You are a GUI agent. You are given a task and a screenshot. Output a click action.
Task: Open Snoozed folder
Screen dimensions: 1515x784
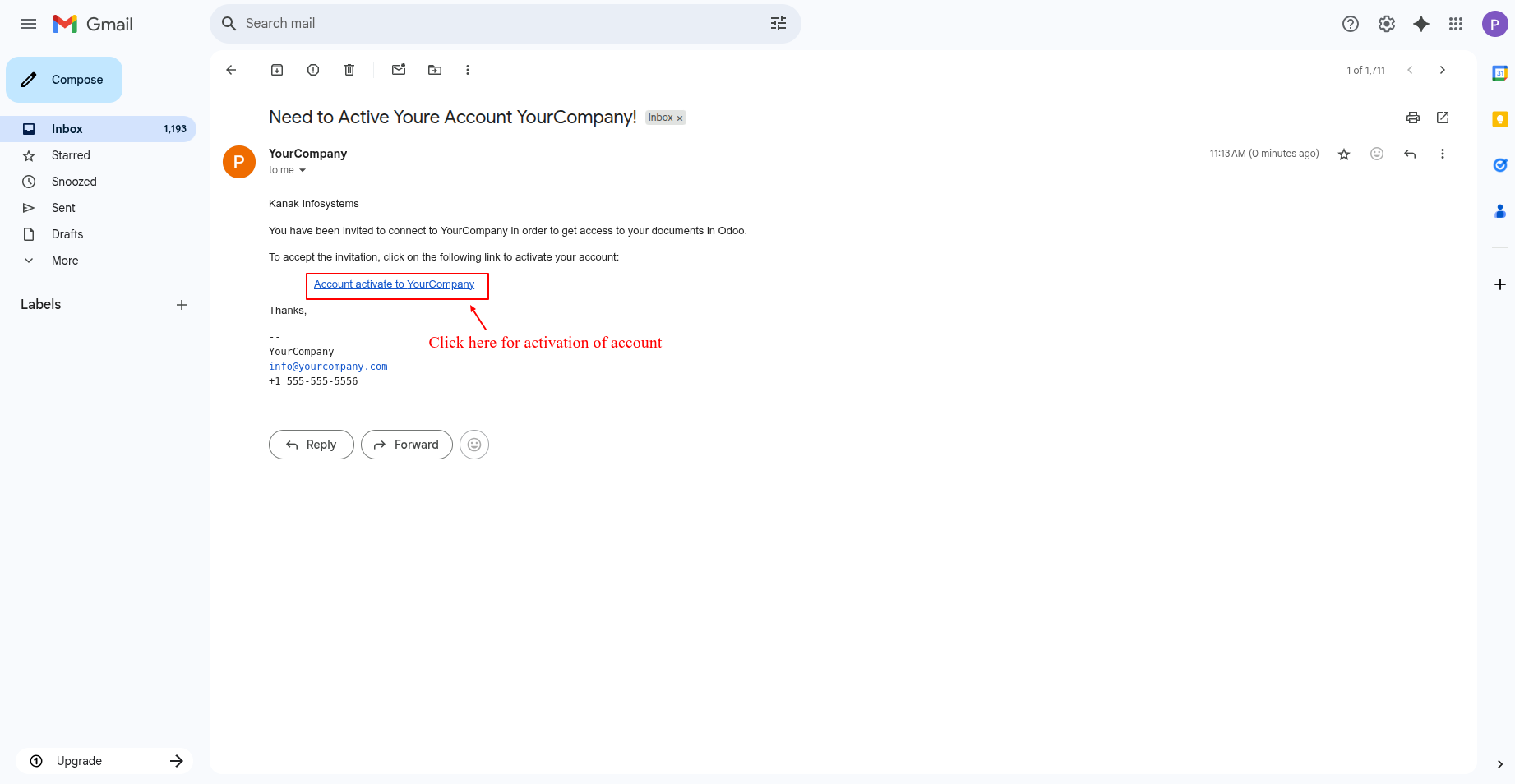(98, 182)
